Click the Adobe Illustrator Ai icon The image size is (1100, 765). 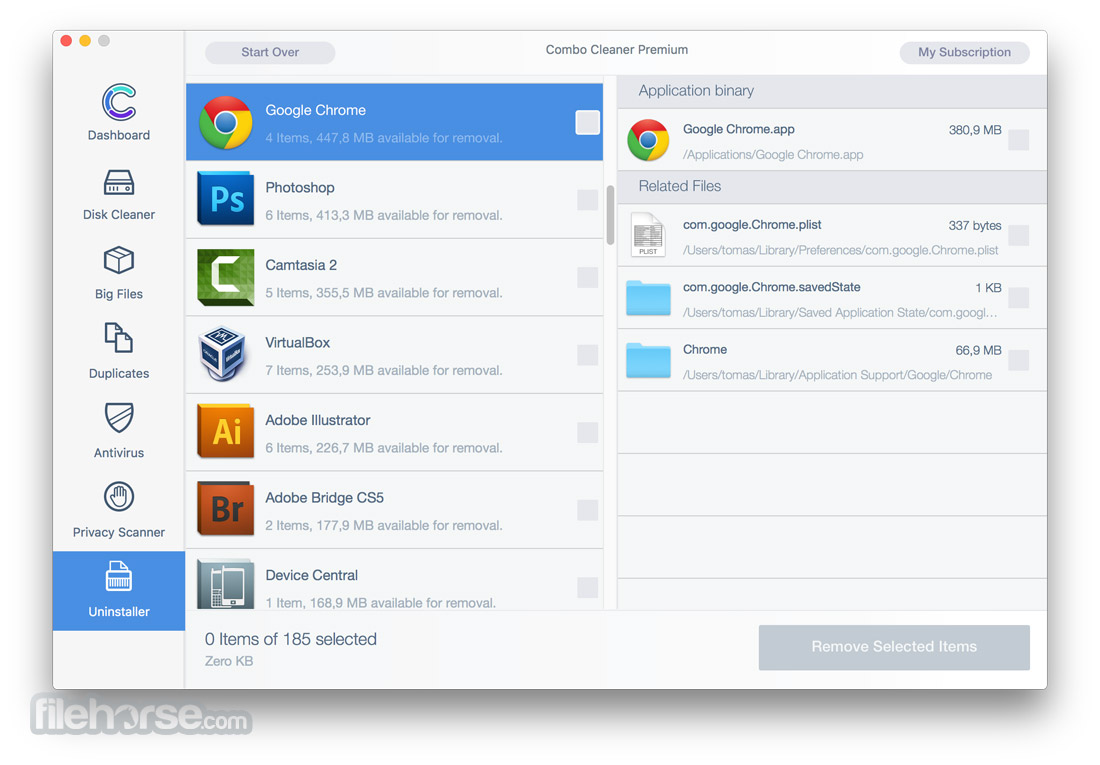[226, 432]
